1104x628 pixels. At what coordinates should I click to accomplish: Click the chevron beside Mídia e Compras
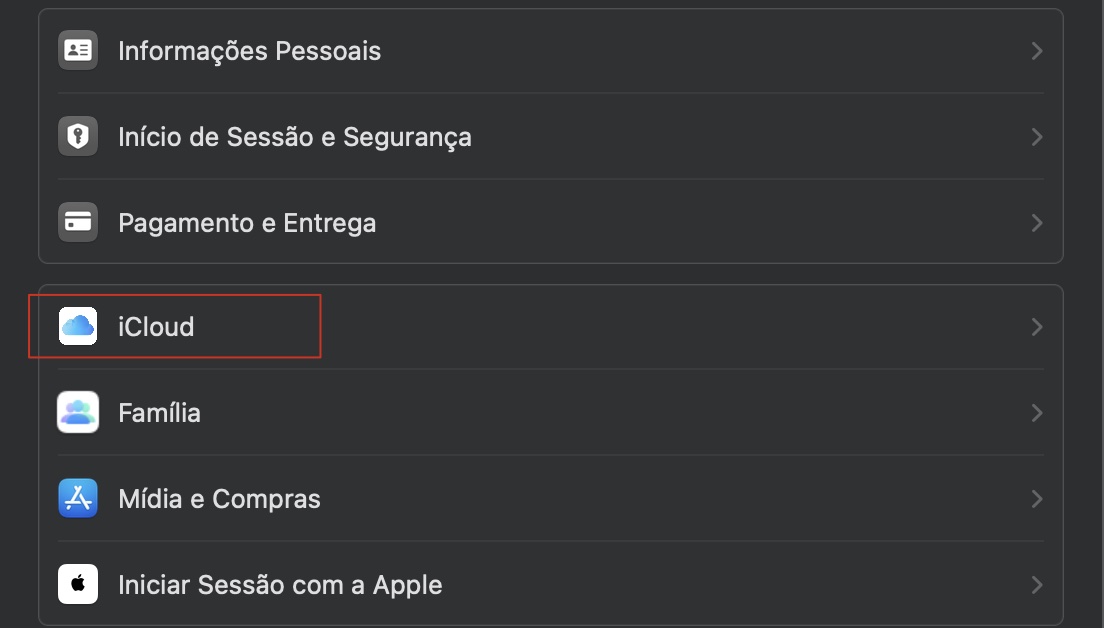[x=1037, y=498]
